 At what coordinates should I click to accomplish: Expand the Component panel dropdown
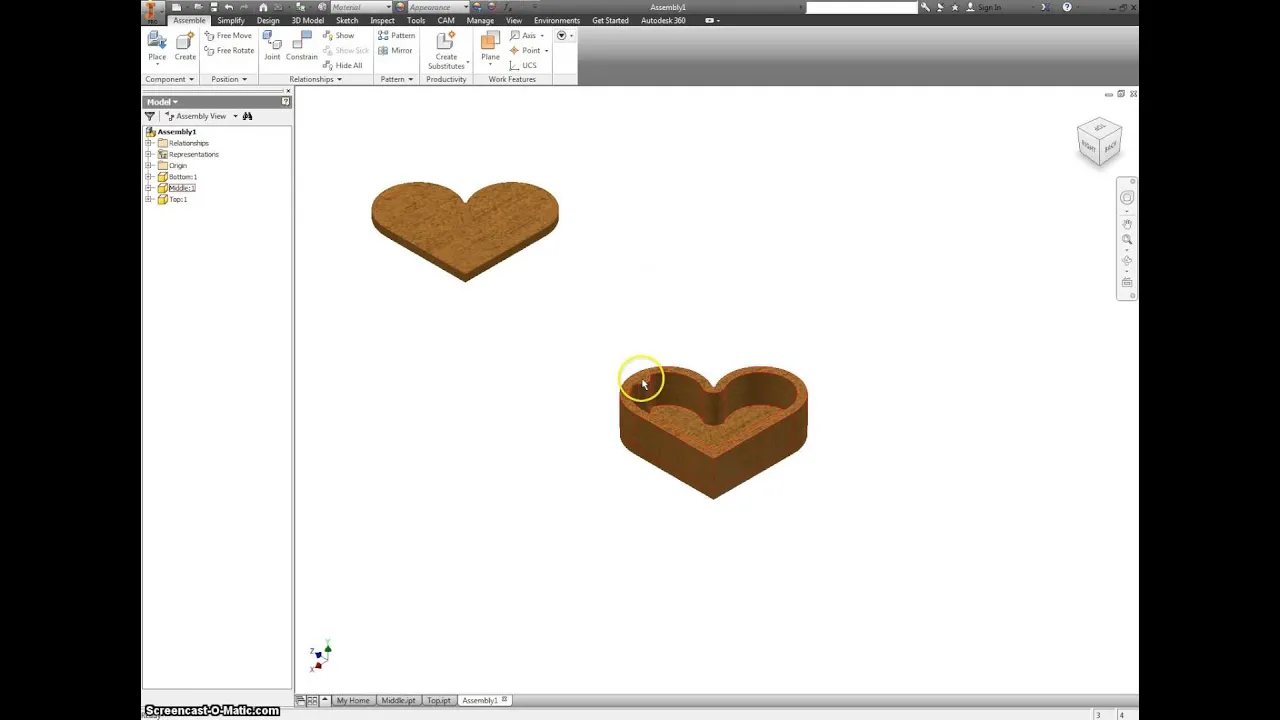(x=169, y=79)
